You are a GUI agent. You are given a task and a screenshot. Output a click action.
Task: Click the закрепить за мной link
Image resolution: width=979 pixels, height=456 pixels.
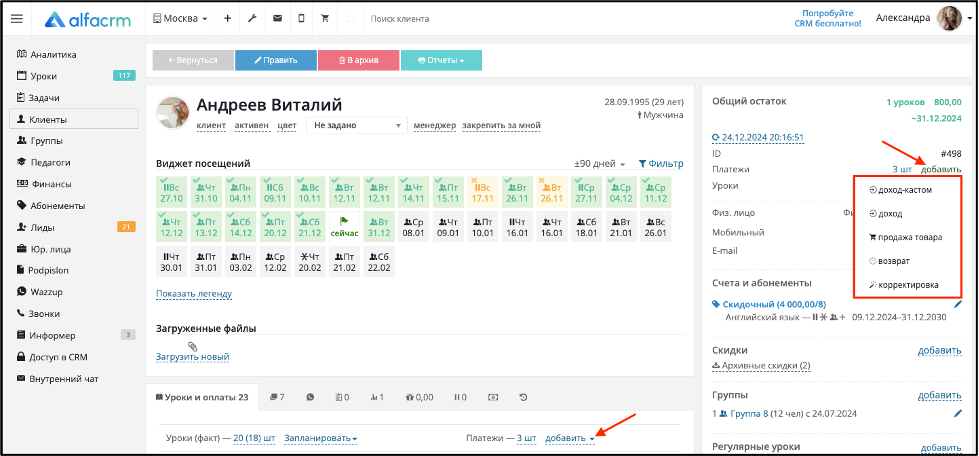501,125
